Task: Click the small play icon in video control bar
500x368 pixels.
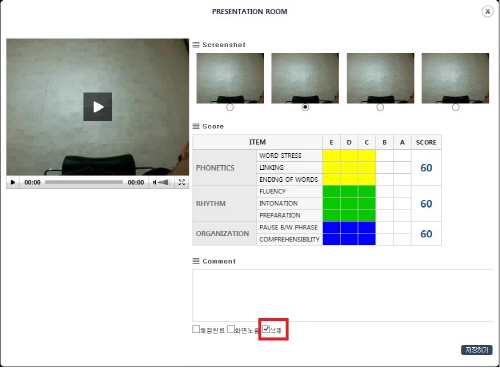Action: pos(13,182)
